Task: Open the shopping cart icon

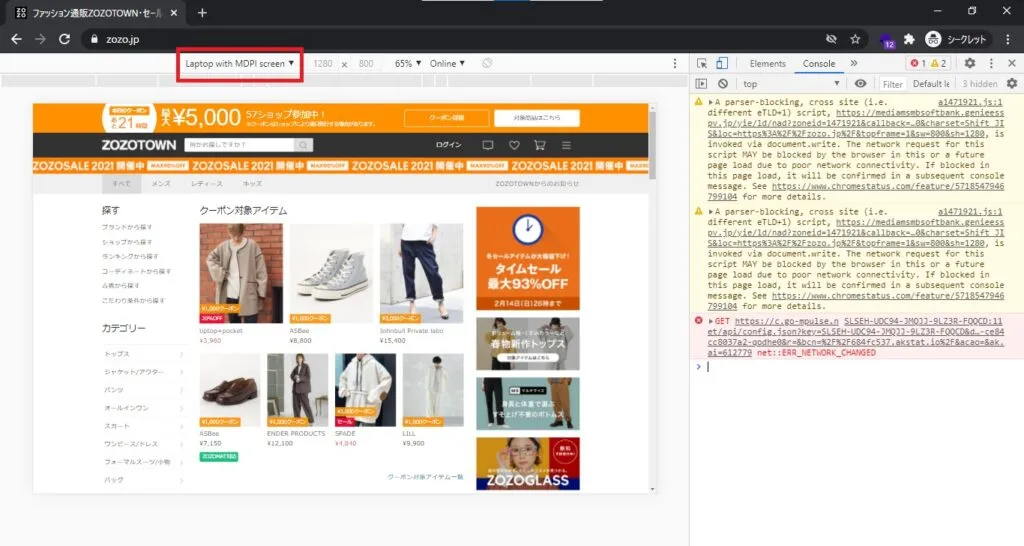Action: coord(539,145)
